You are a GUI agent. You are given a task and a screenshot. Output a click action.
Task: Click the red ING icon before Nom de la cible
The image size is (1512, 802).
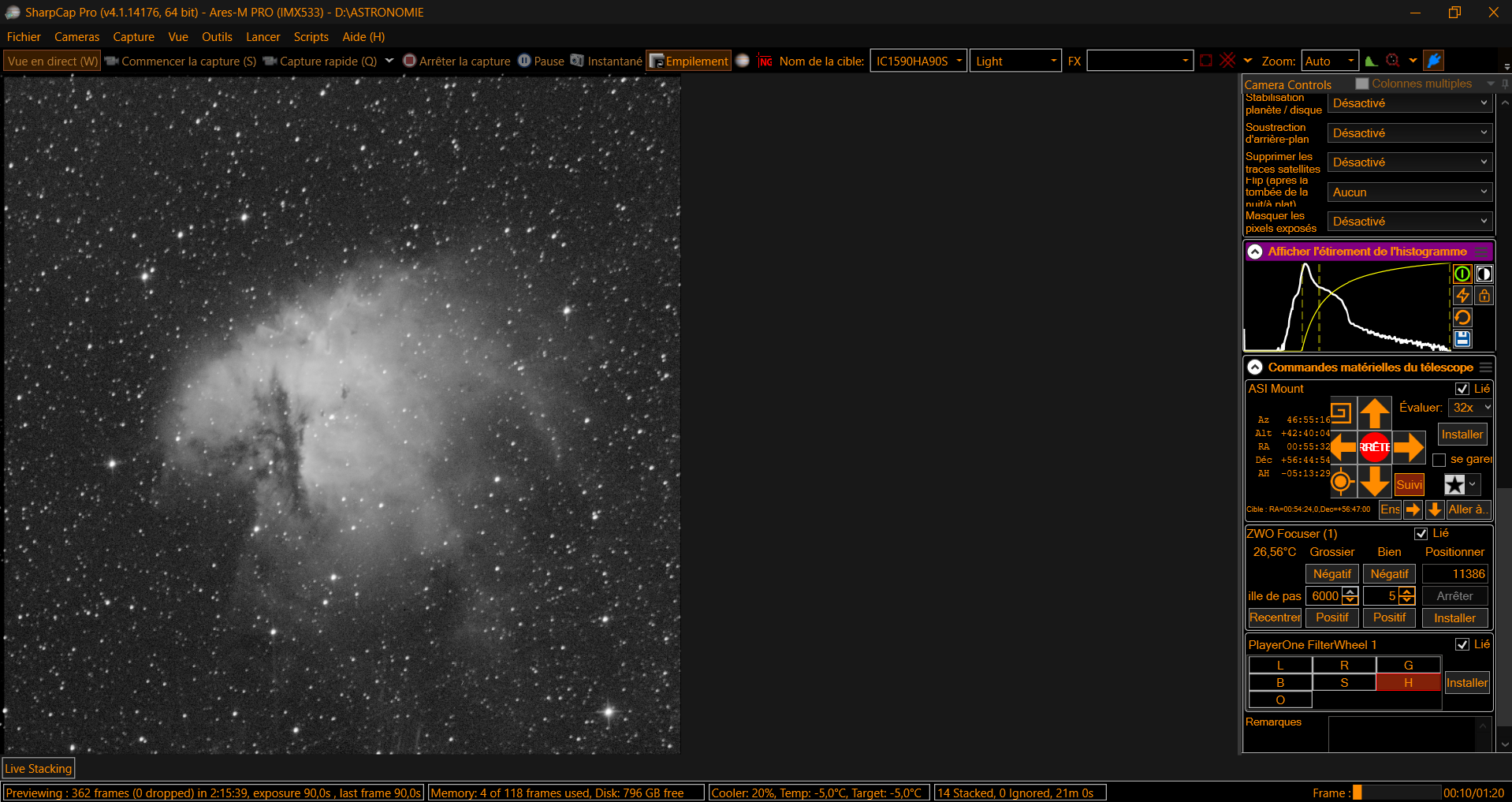pos(765,61)
